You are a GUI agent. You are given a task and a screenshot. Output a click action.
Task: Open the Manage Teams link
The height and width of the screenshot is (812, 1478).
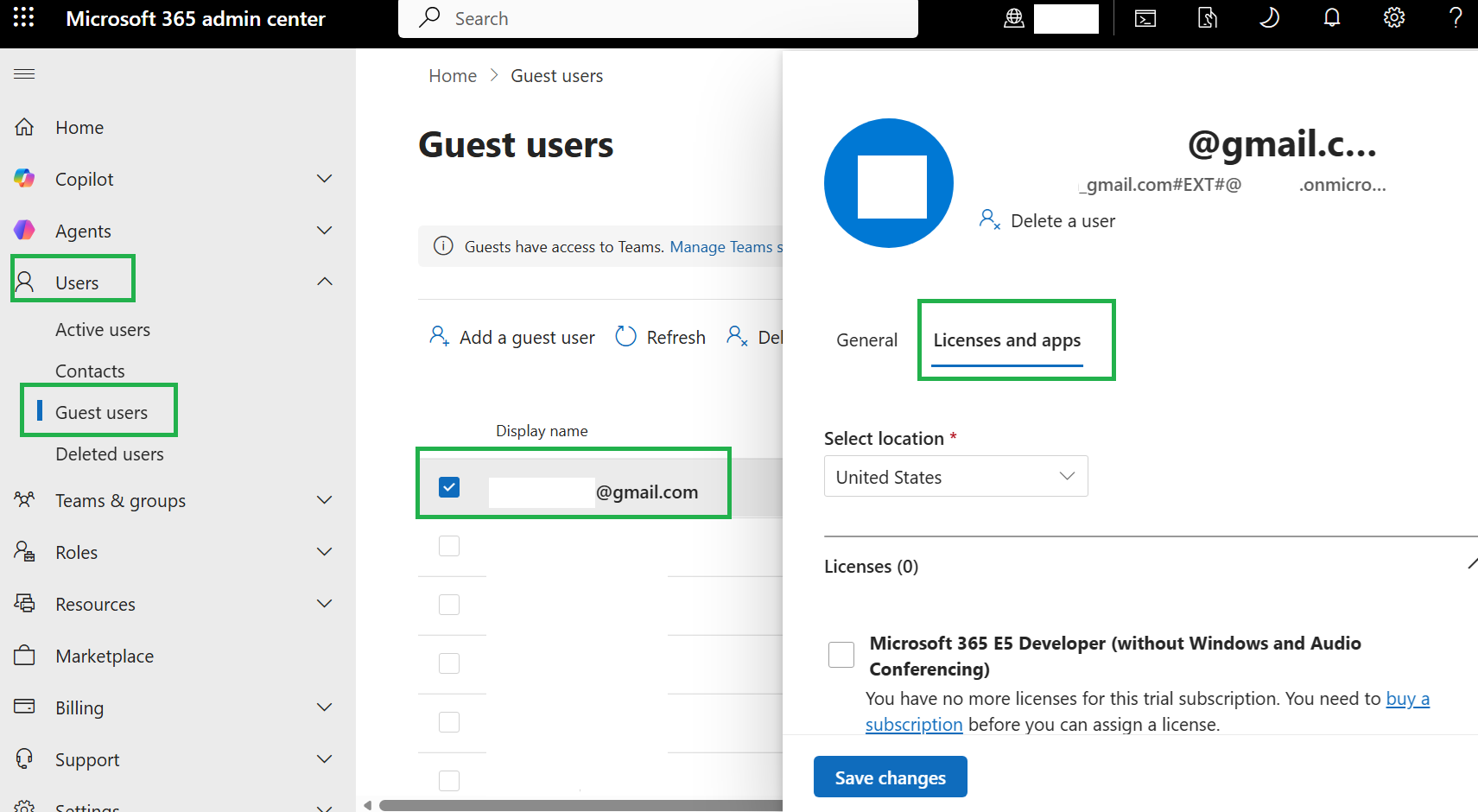pos(726,247)
